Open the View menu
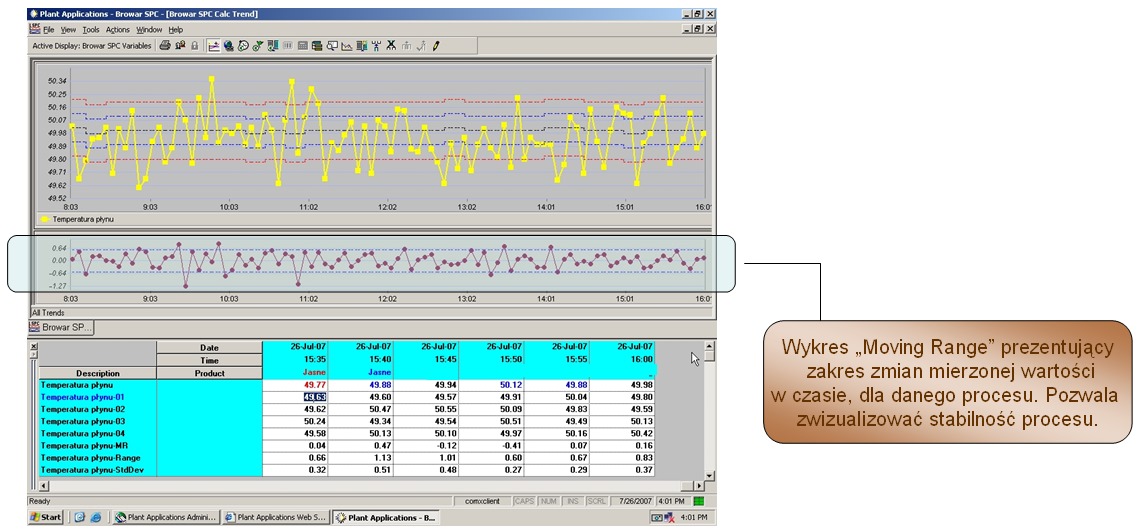The height and width of the screenshot is (530, 1139). click(x=68, y=30)
